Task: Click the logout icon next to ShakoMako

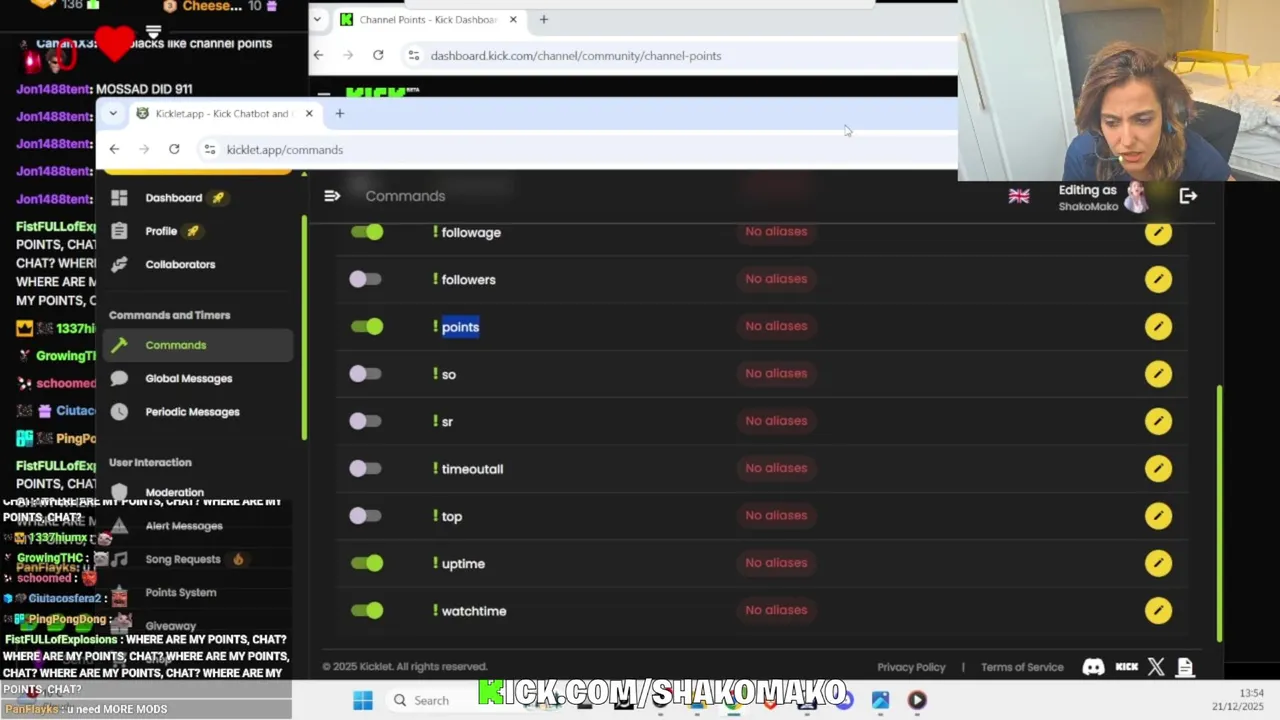Action: pyautogui.click(x=1188, y=196)
